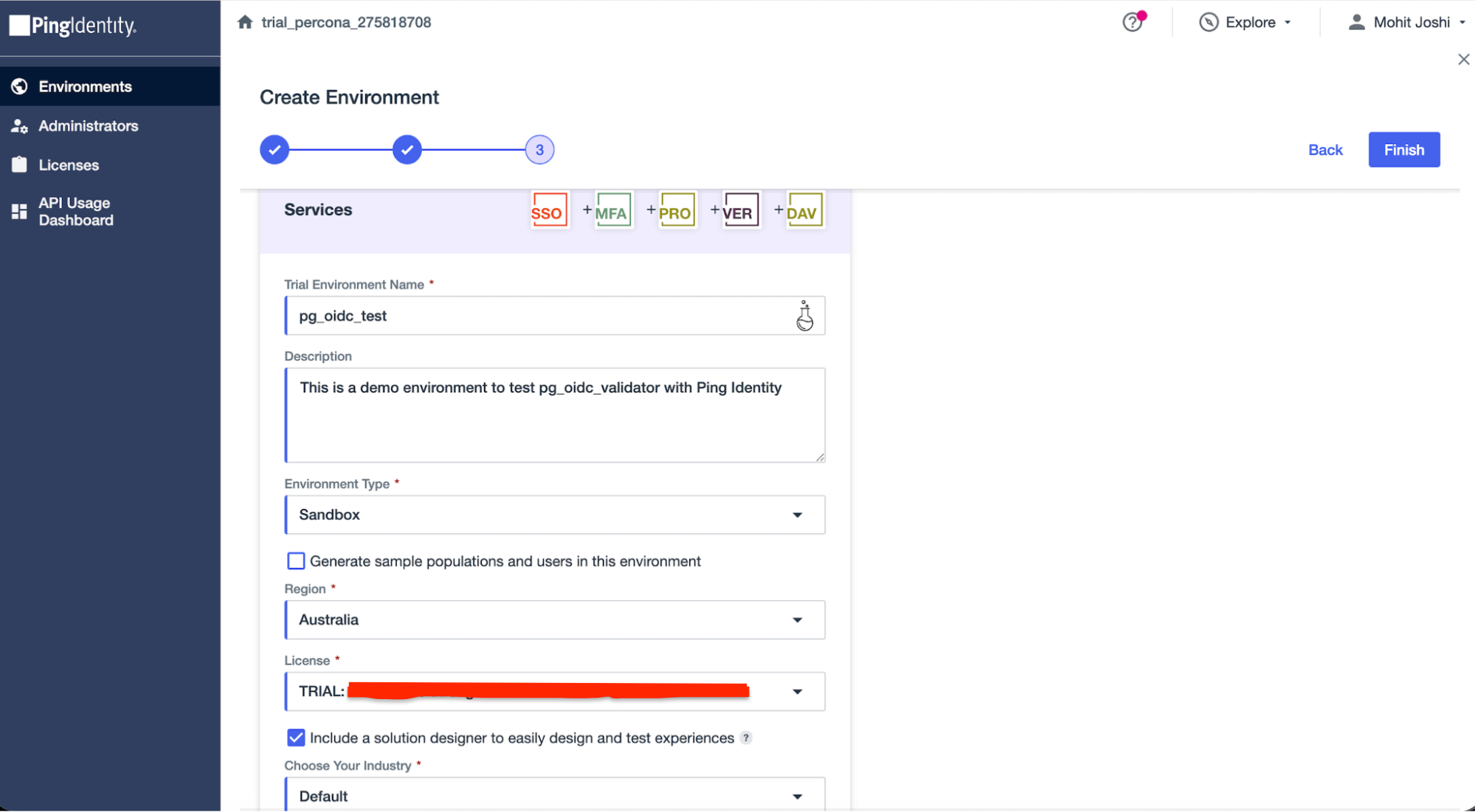This screenshot has height=812, width=1475.
Task: Open Administrators in the sidebar
Action: tap(88, 126)
